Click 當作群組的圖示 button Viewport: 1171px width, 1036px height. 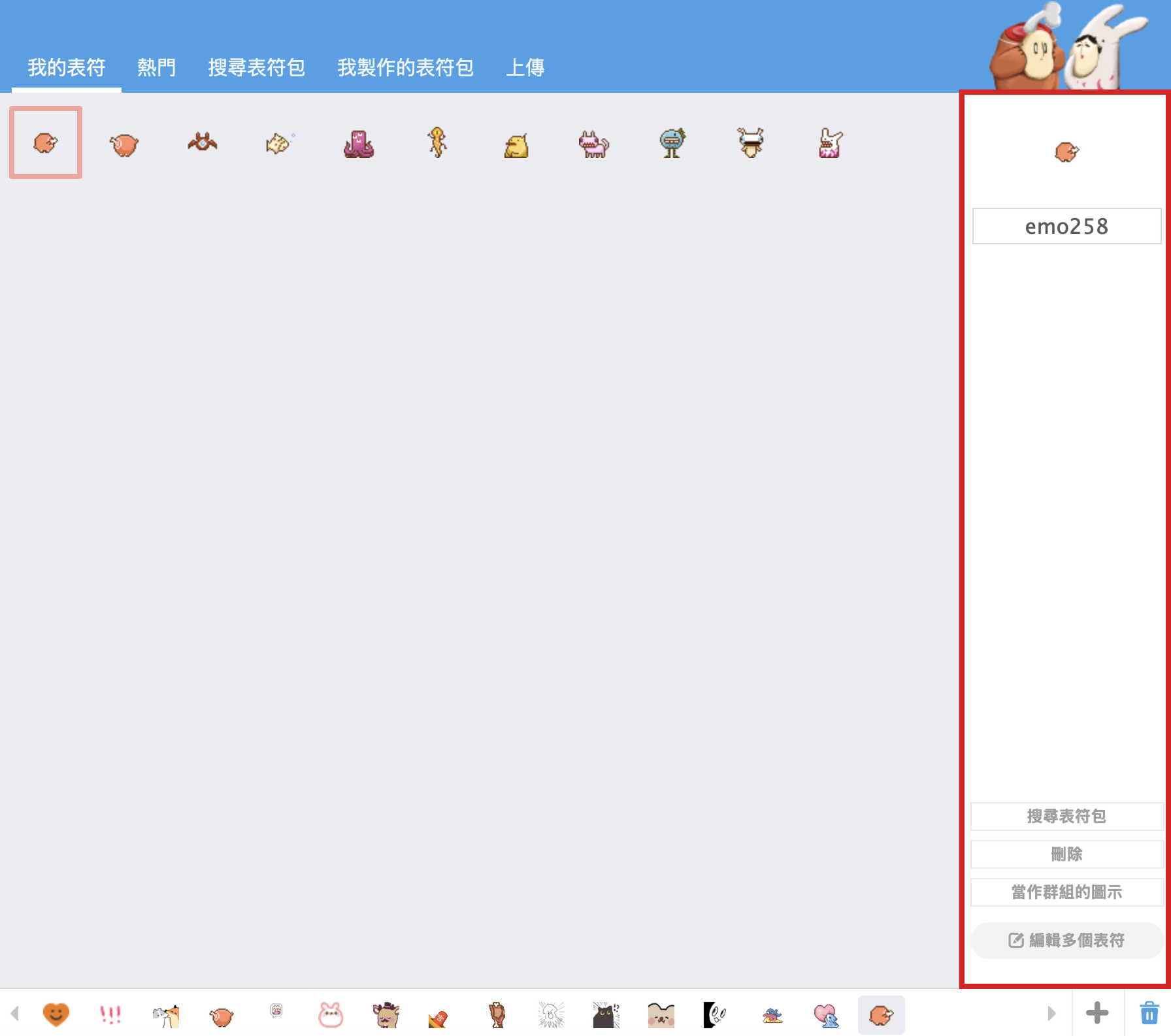pyautogui.click(x=1066, y=892)
